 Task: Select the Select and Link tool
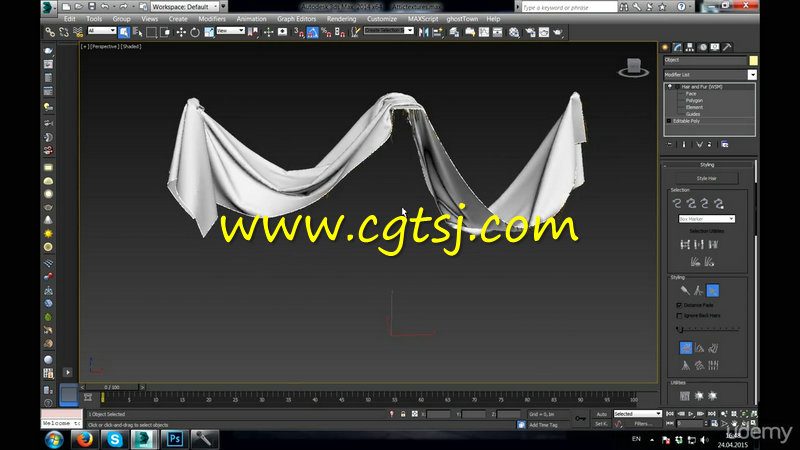click(x=49, y=32)
